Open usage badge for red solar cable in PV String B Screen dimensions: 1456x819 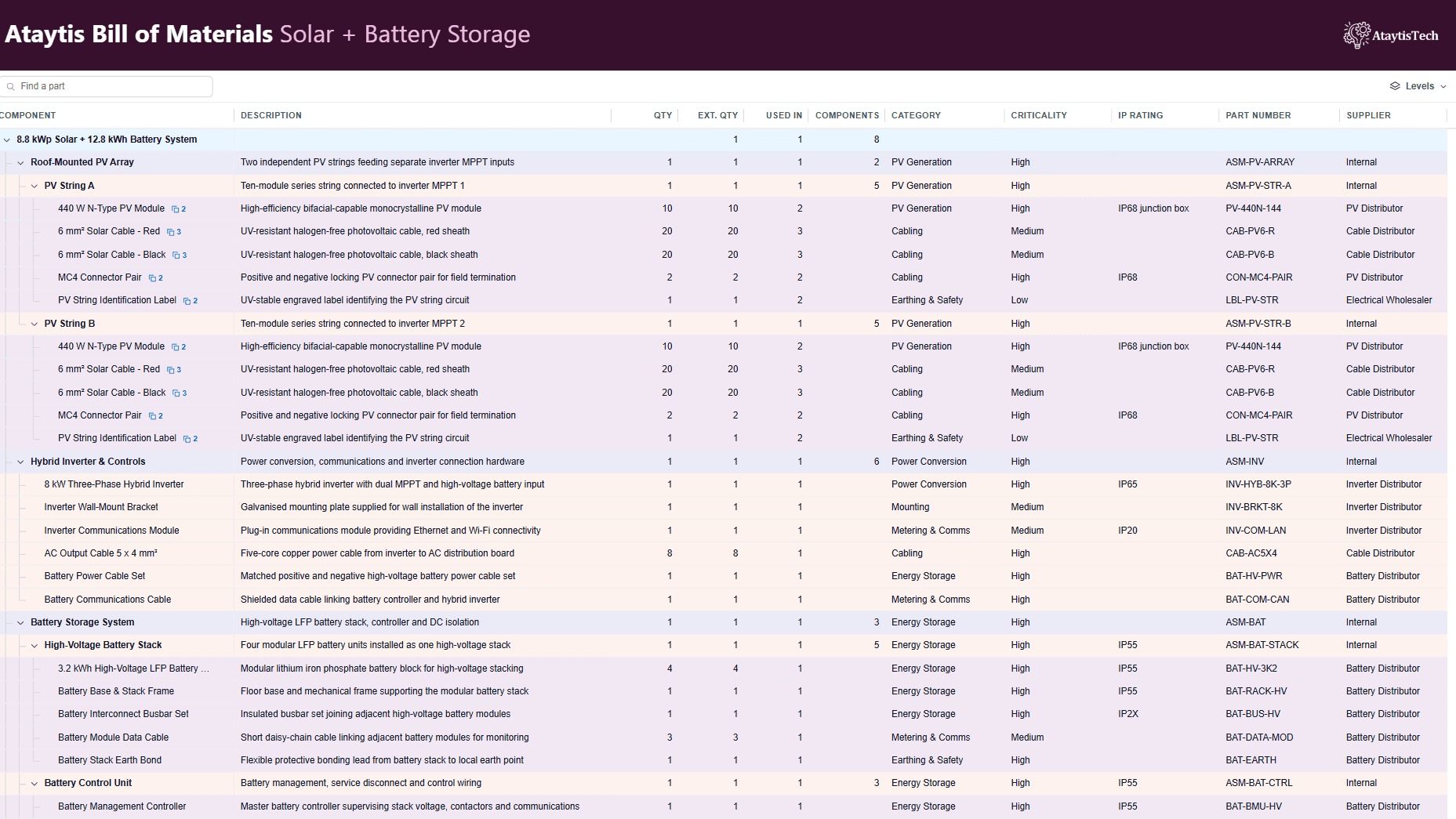(x=174, y=370)
